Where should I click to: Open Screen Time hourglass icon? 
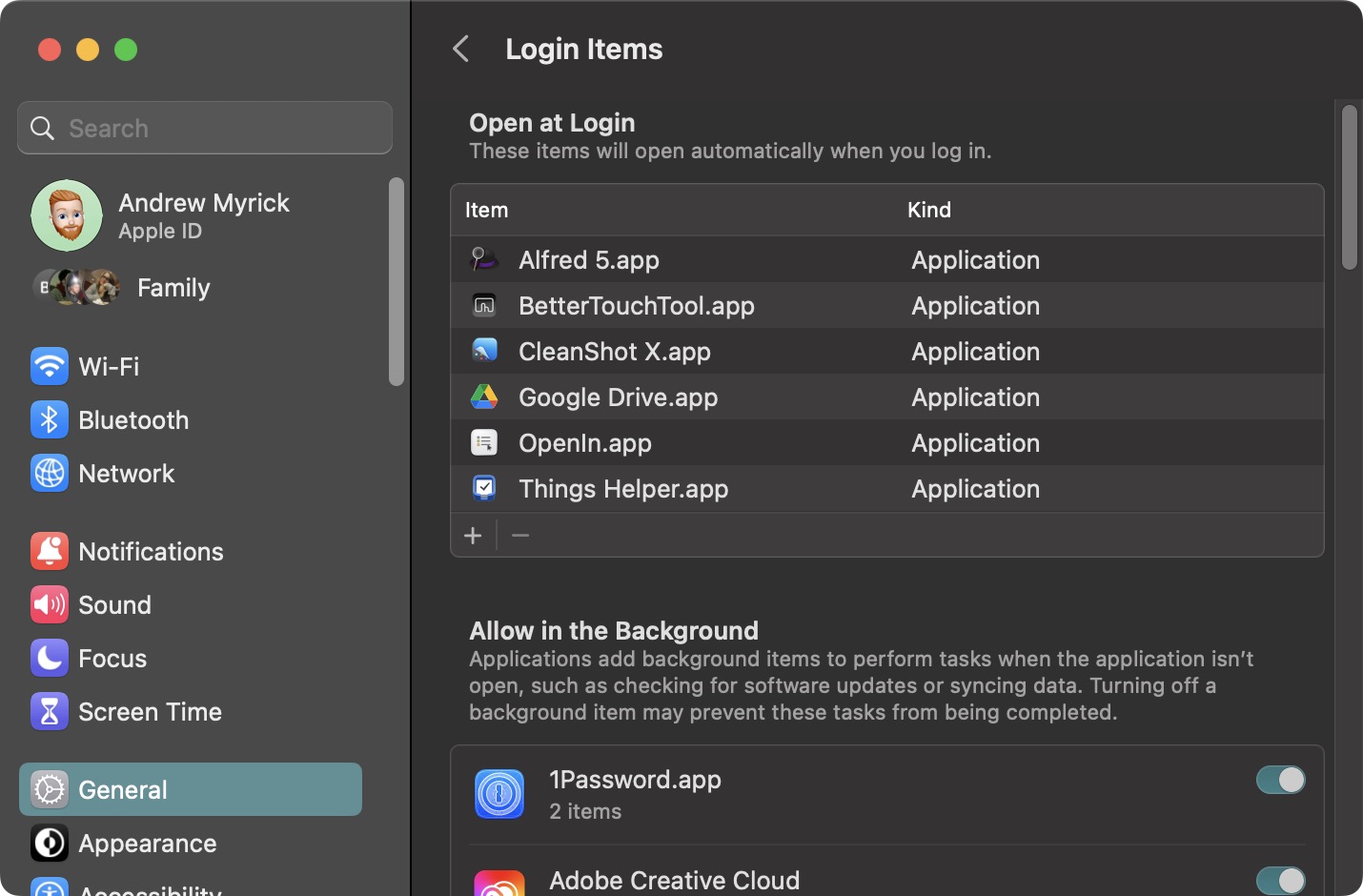(x=50, y=711)
